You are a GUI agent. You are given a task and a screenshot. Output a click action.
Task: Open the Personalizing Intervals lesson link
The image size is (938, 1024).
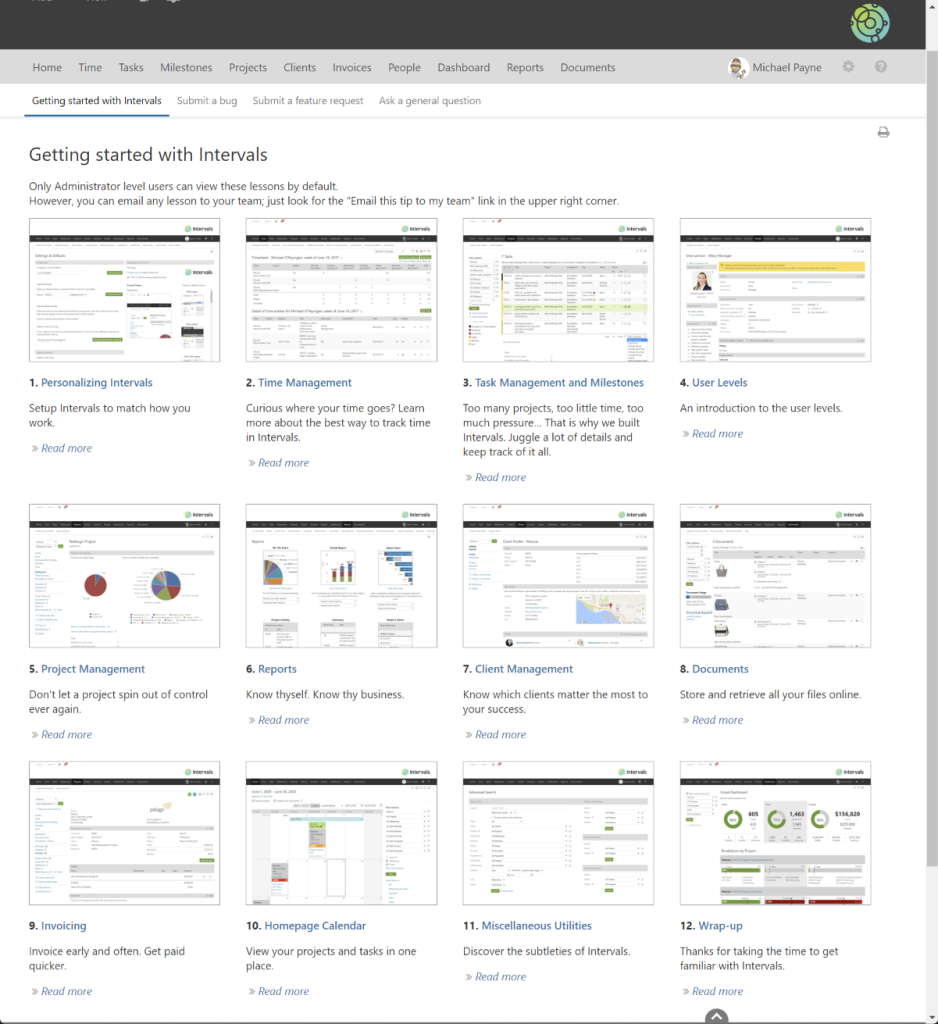point(97,383)
